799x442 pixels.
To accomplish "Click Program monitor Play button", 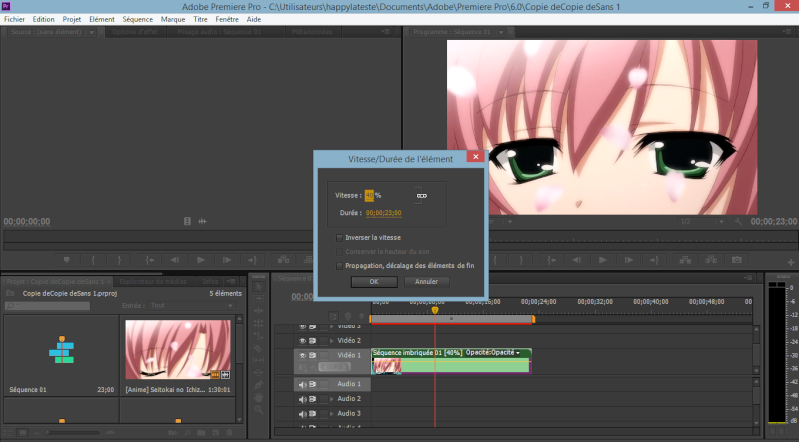I will coord(602,260).
